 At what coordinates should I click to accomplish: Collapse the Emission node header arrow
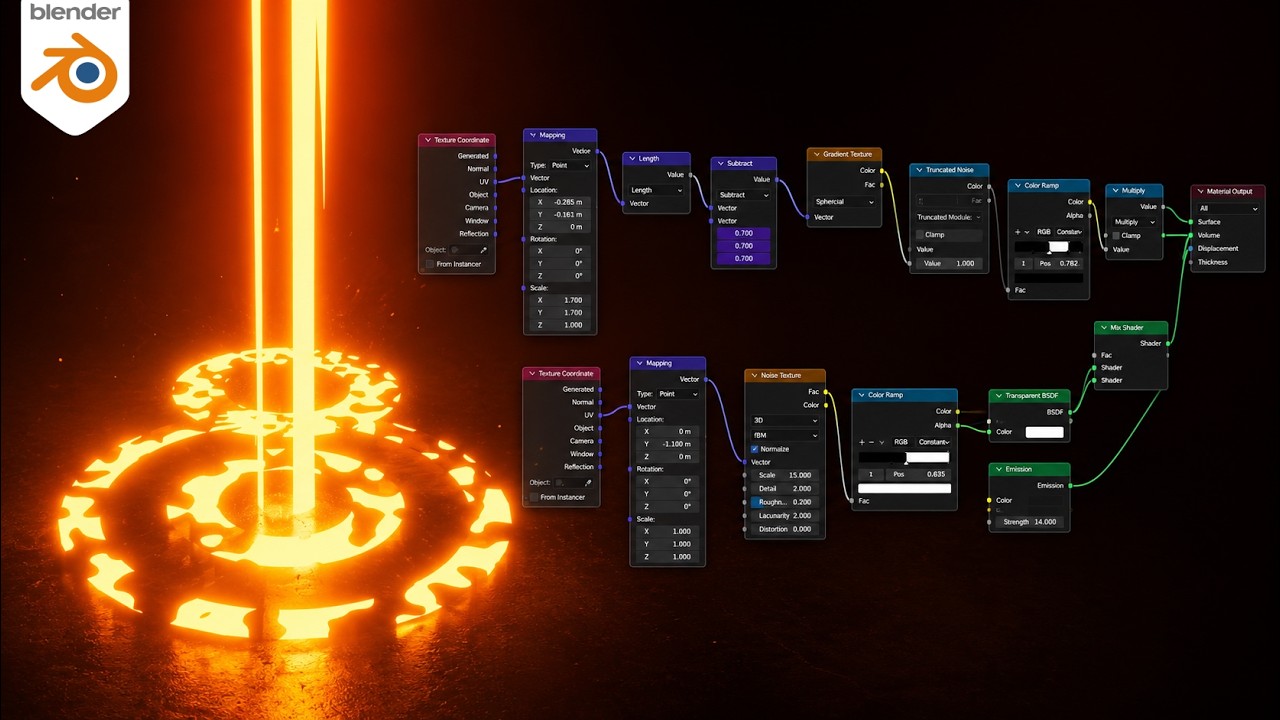[998, 469]
